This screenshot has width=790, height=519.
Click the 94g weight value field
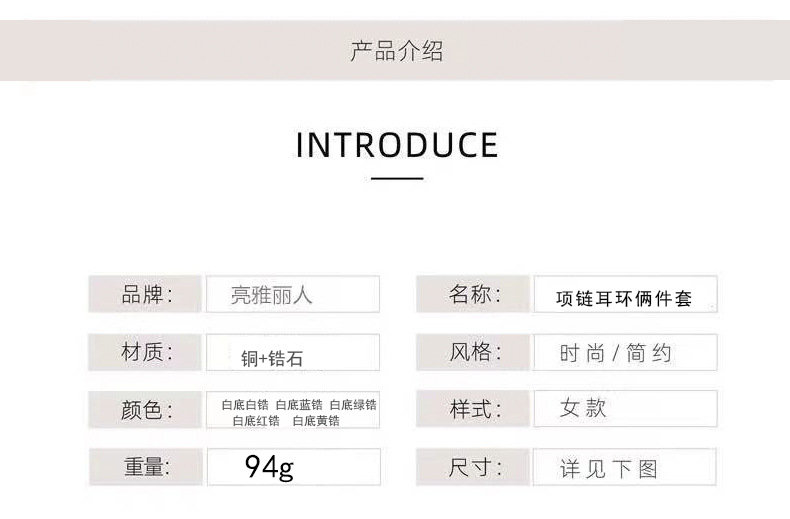(293, 467)
